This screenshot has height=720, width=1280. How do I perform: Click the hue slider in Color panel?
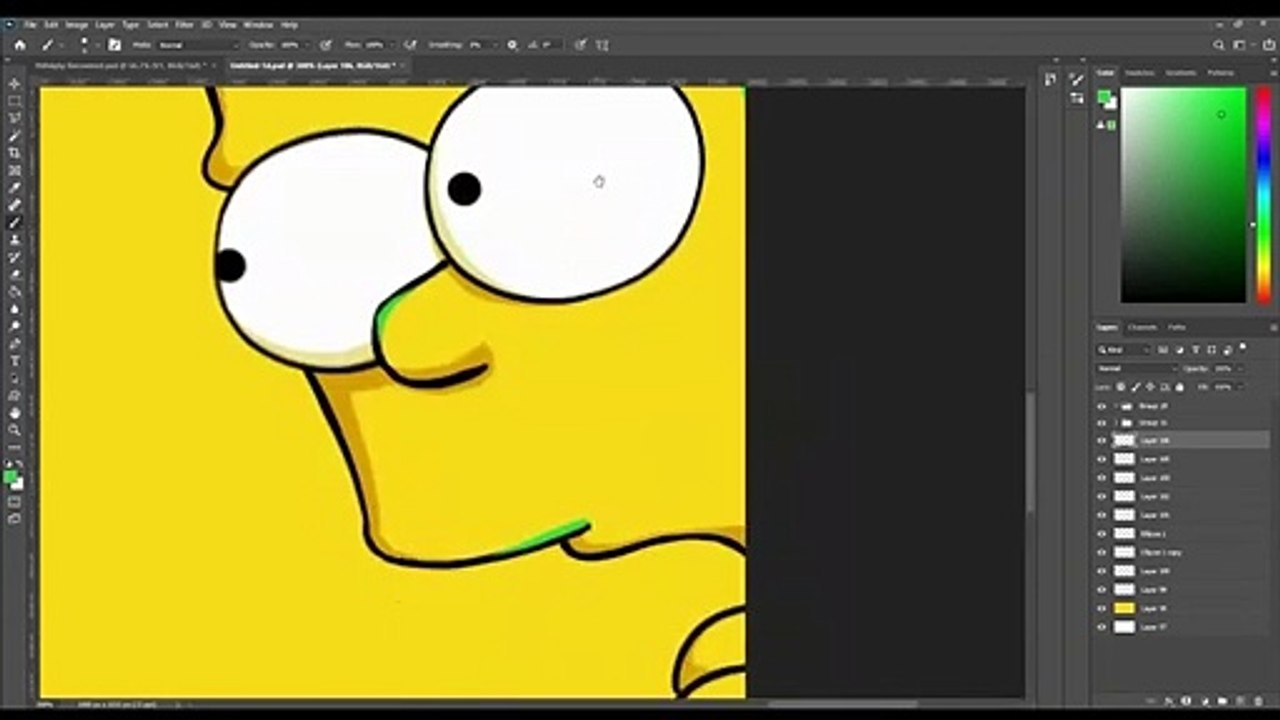click(x=1264, y=195)
